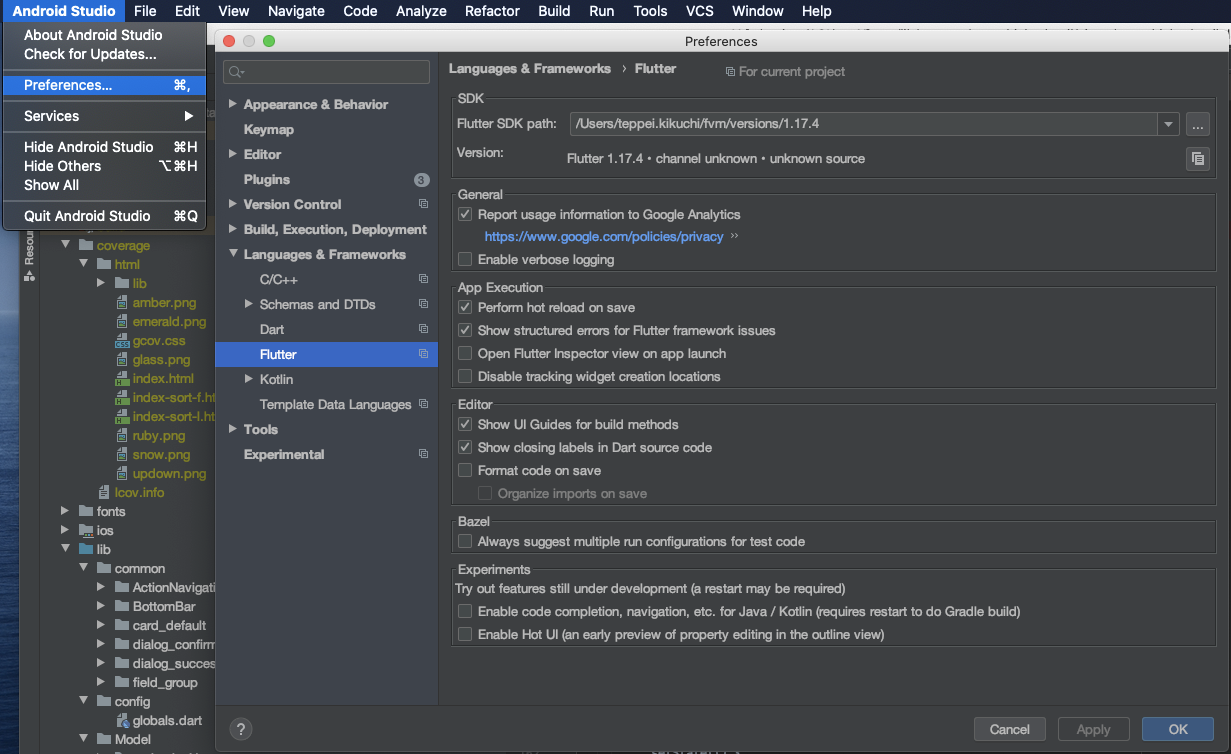The image size is (1231, 754).
Task: Open the Flutter SDK path dropdown arrow
Action: [1168, 124]
